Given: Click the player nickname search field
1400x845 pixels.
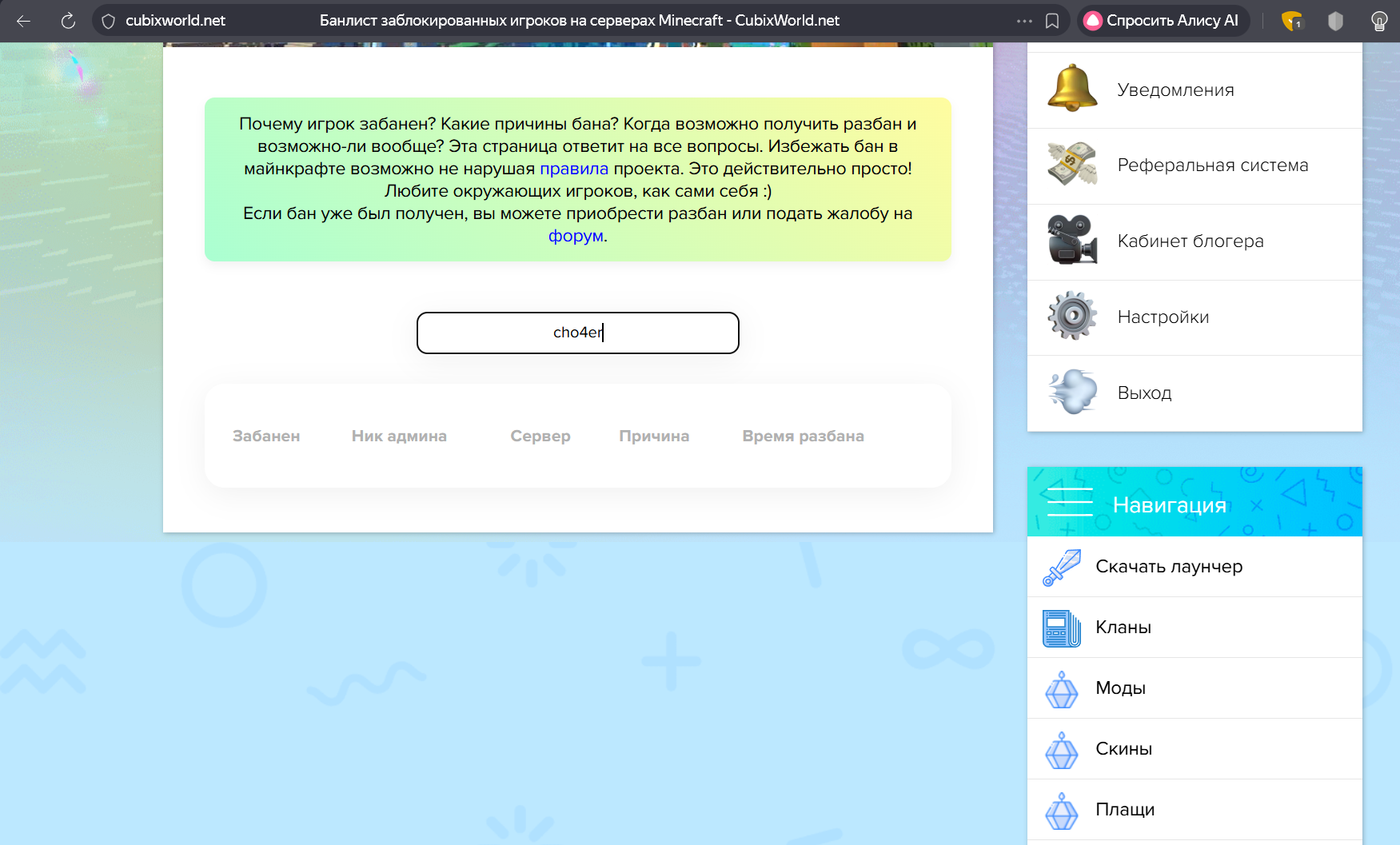Looking at the screenshot, I should point(577,333).
